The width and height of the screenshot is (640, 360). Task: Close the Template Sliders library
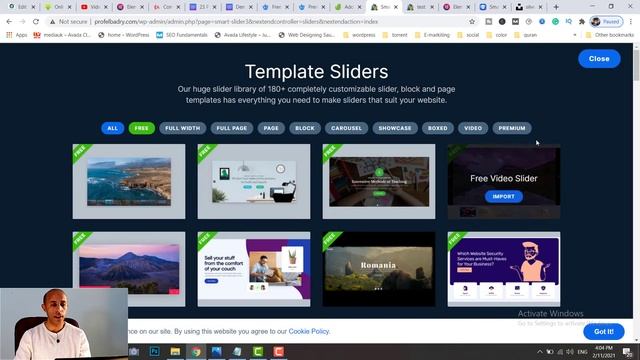pyautogui.click(x=599, y=59)
